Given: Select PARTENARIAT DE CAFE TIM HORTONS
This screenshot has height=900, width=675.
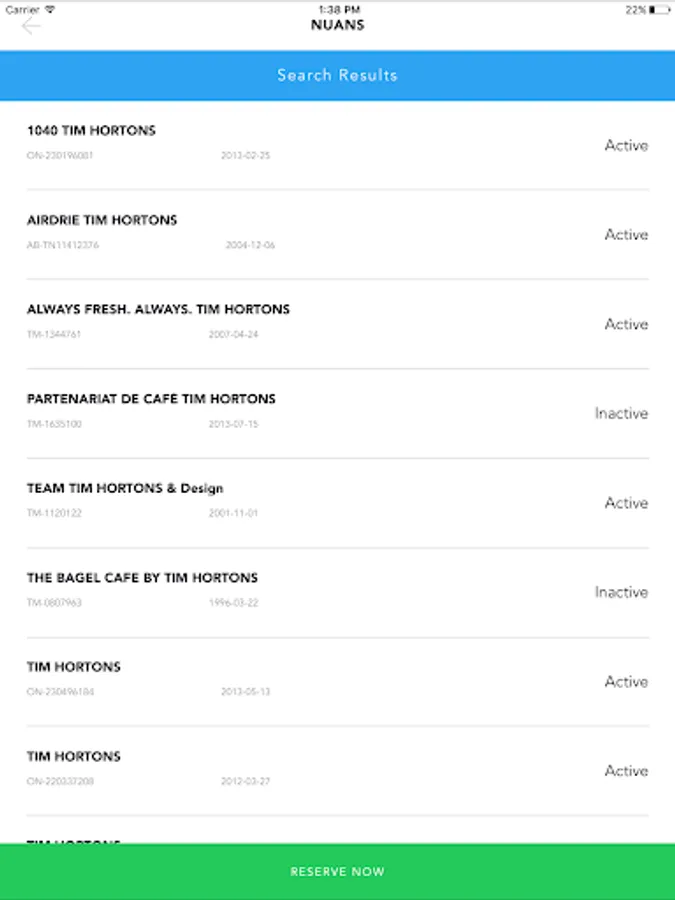Looking at the screenshot, I should pos(151,399).
